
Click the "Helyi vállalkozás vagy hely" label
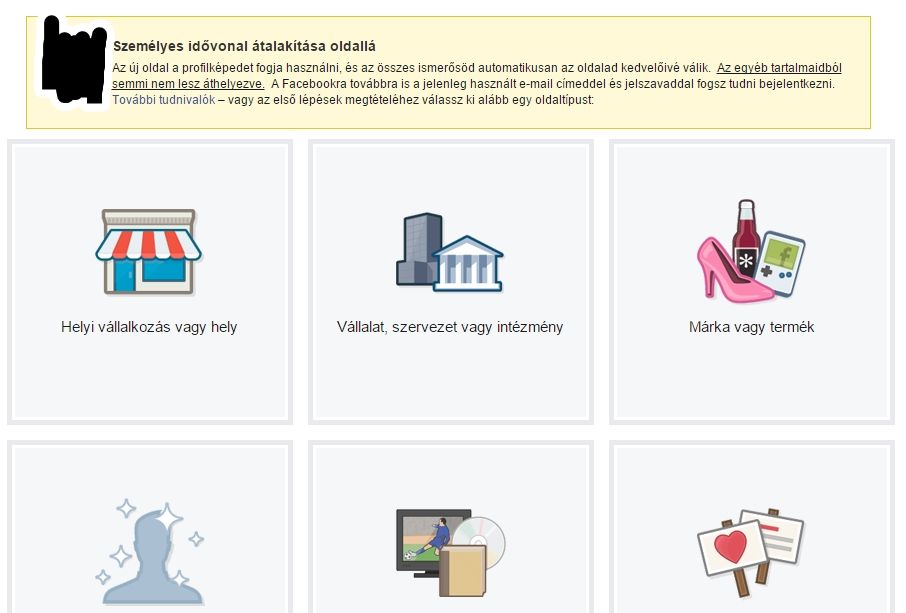click(x=149, y=327)
